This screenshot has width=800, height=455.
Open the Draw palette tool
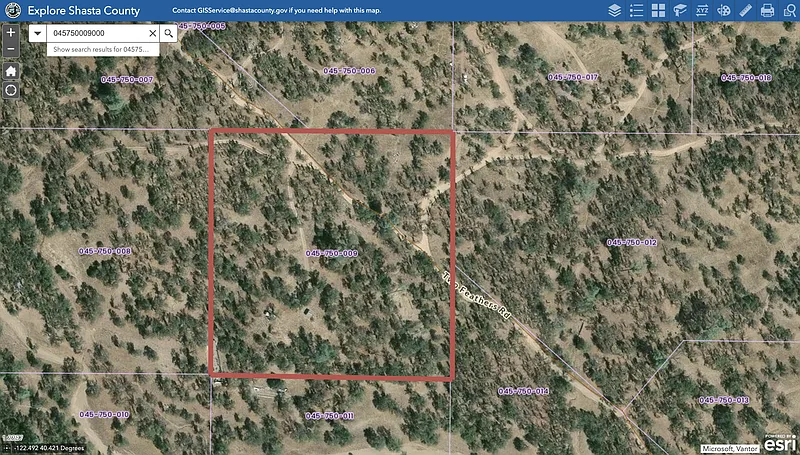coord(724,10)
